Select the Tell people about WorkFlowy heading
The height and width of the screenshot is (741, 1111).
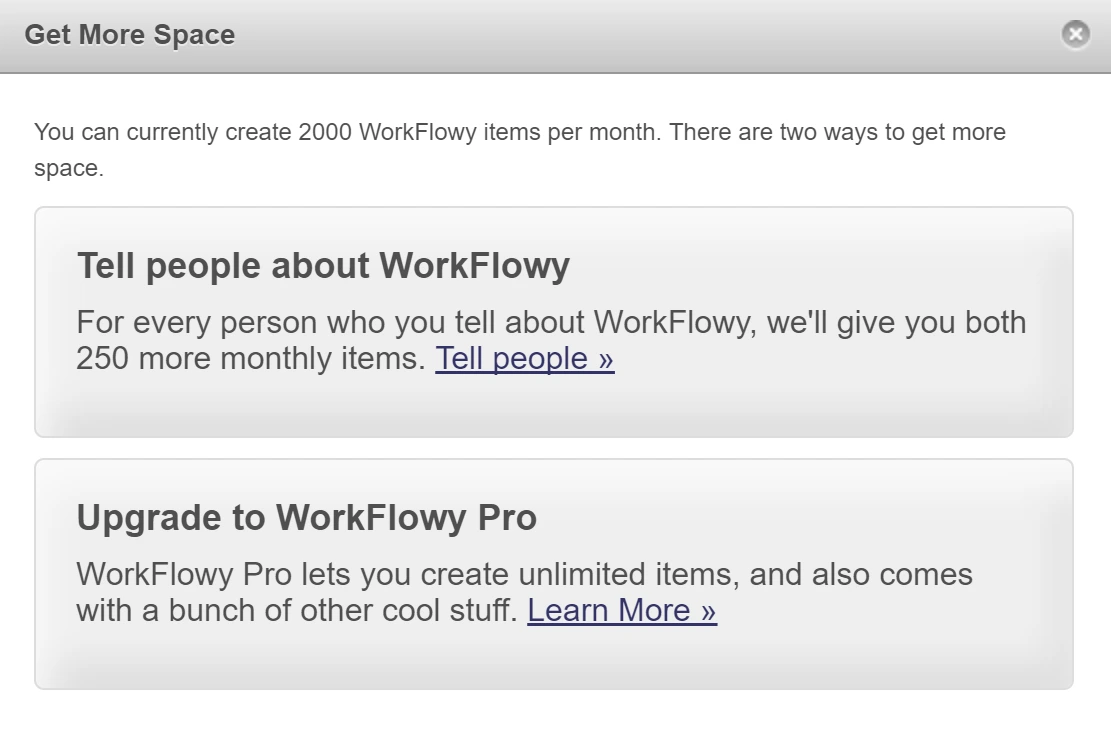coord(323,266)
